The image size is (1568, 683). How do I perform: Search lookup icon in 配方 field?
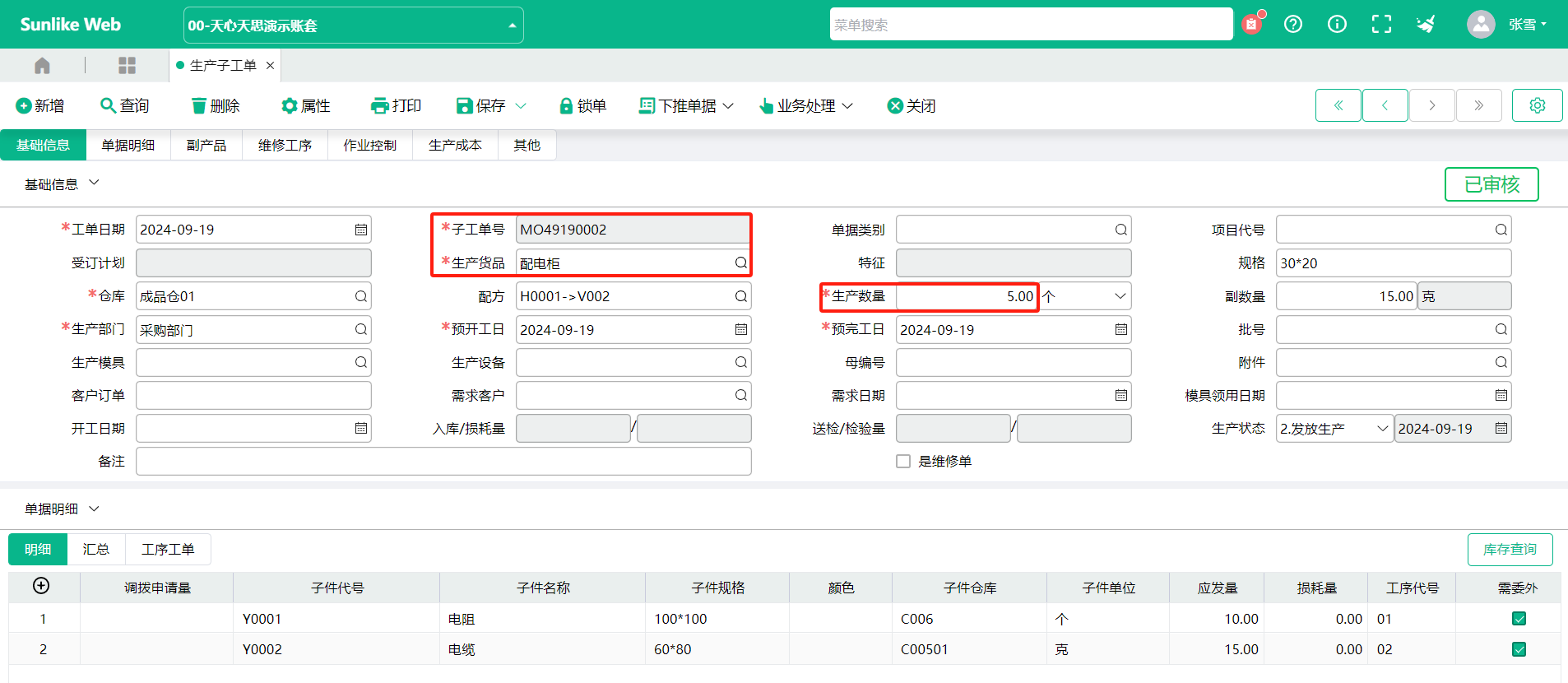click(x=741, y=296)
